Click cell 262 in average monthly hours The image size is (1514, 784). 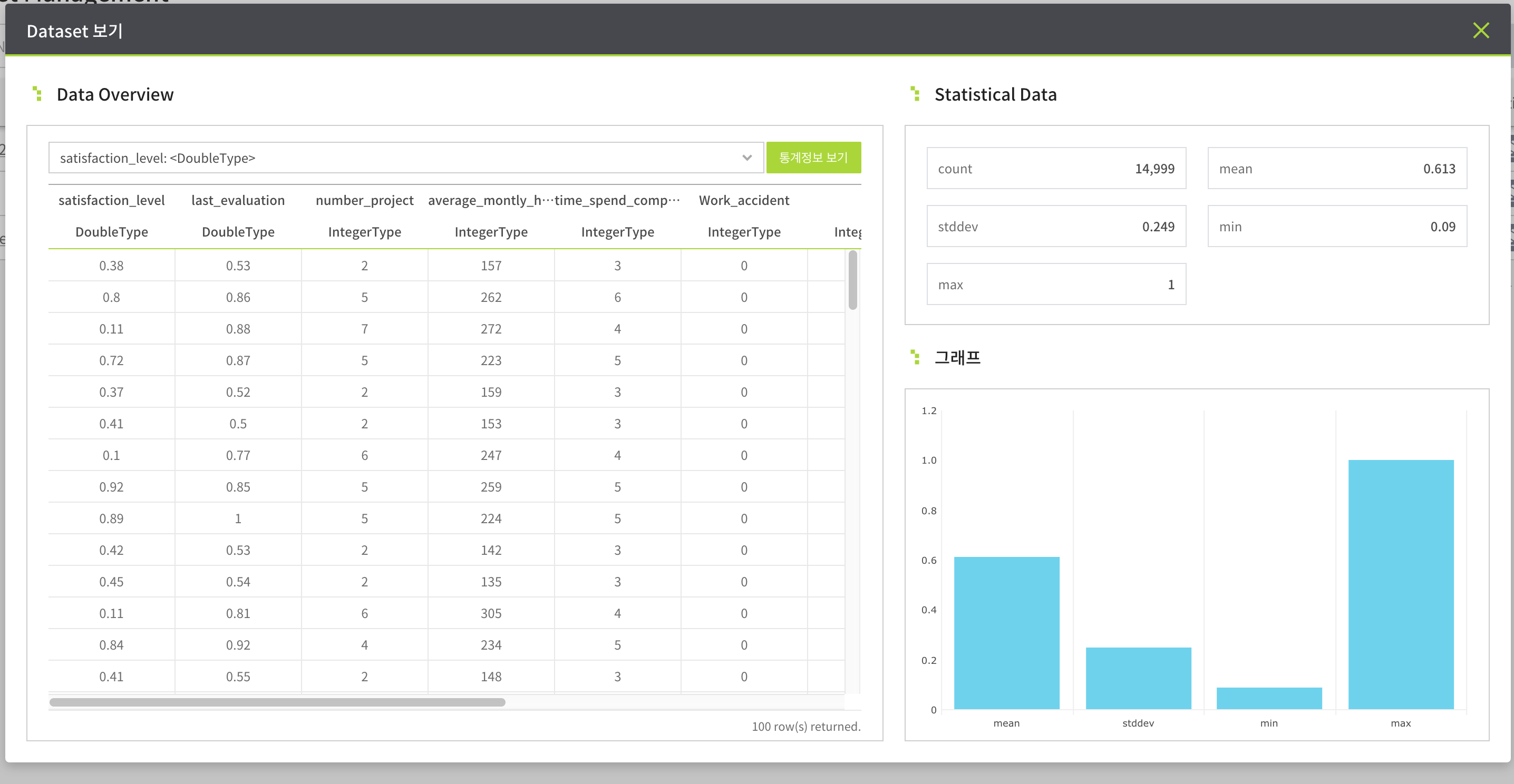tap(491, 297)
